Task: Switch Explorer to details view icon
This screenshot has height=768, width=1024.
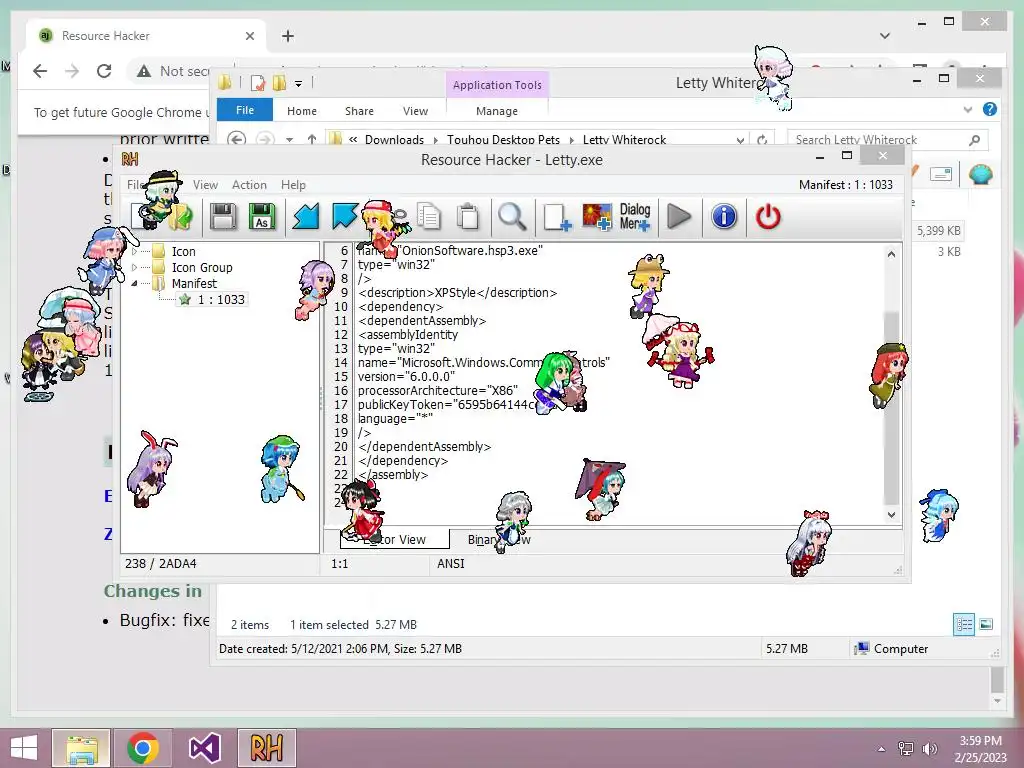Action: (x=964, y=624)
